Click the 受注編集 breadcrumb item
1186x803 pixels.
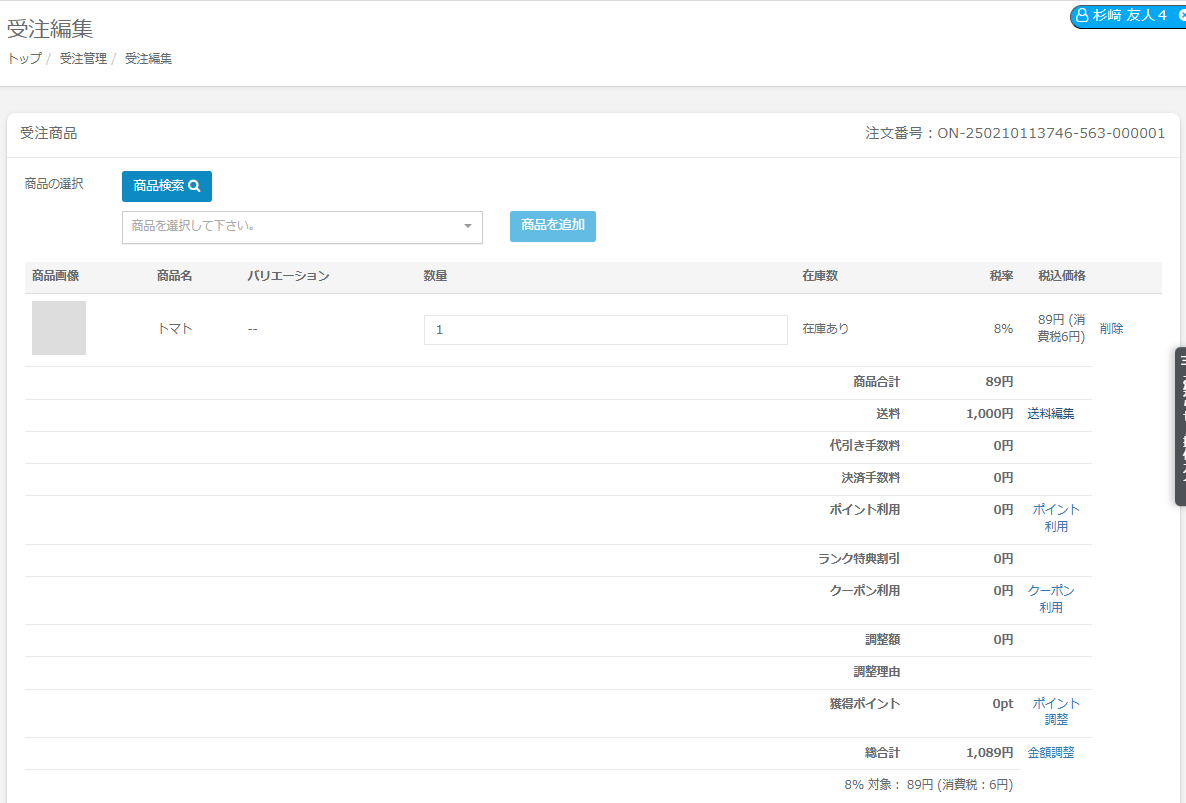click(x=148, y=59)
